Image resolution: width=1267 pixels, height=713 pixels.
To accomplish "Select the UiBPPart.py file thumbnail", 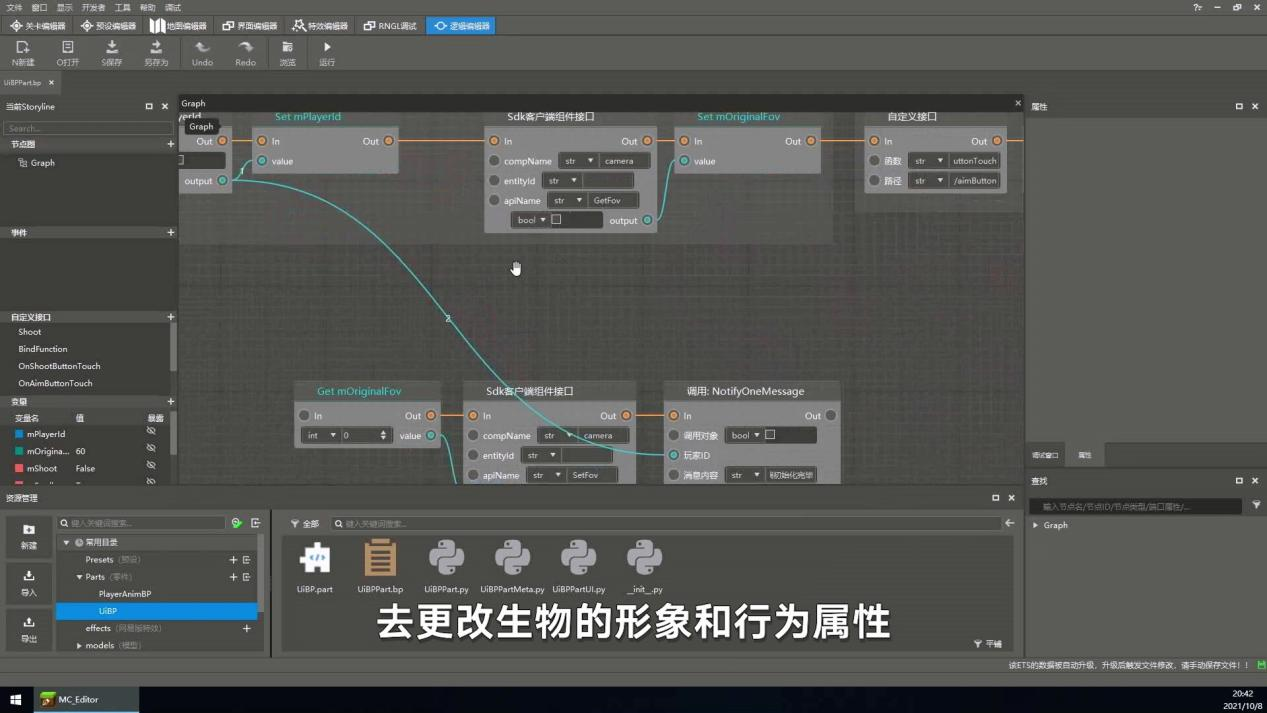I will (446, 567).
